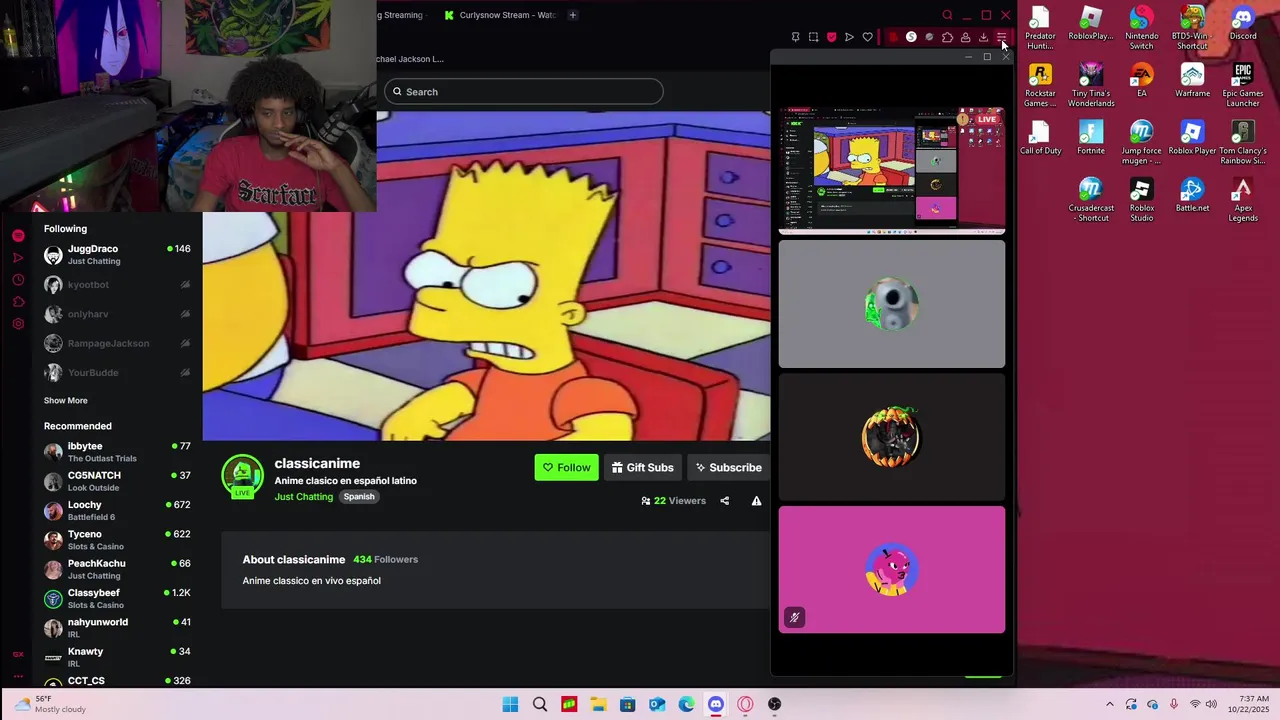Image resolution: width=1280 pixels, height=720 pixels.
Task: Open Nintendo Switch desktop icon
Action: (1142, 28)
